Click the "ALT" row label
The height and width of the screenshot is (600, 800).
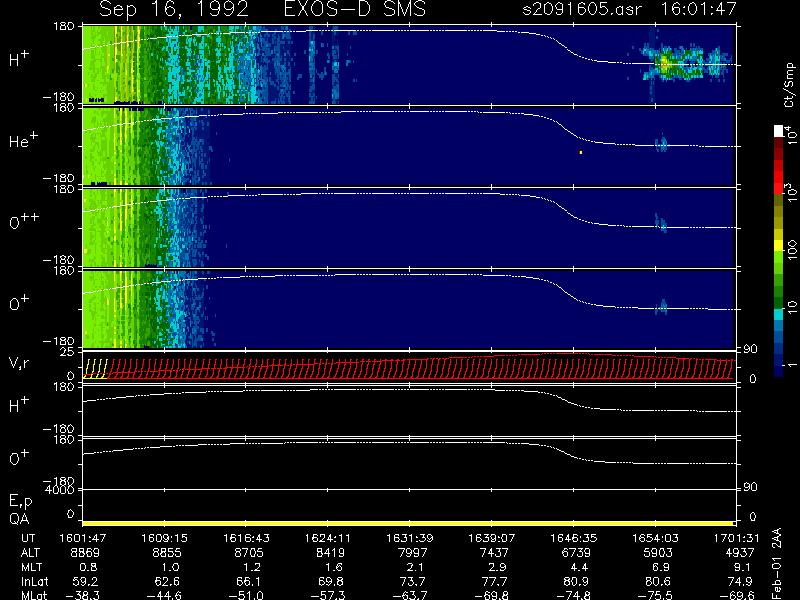pyautogui.click(x=30, y=553)
